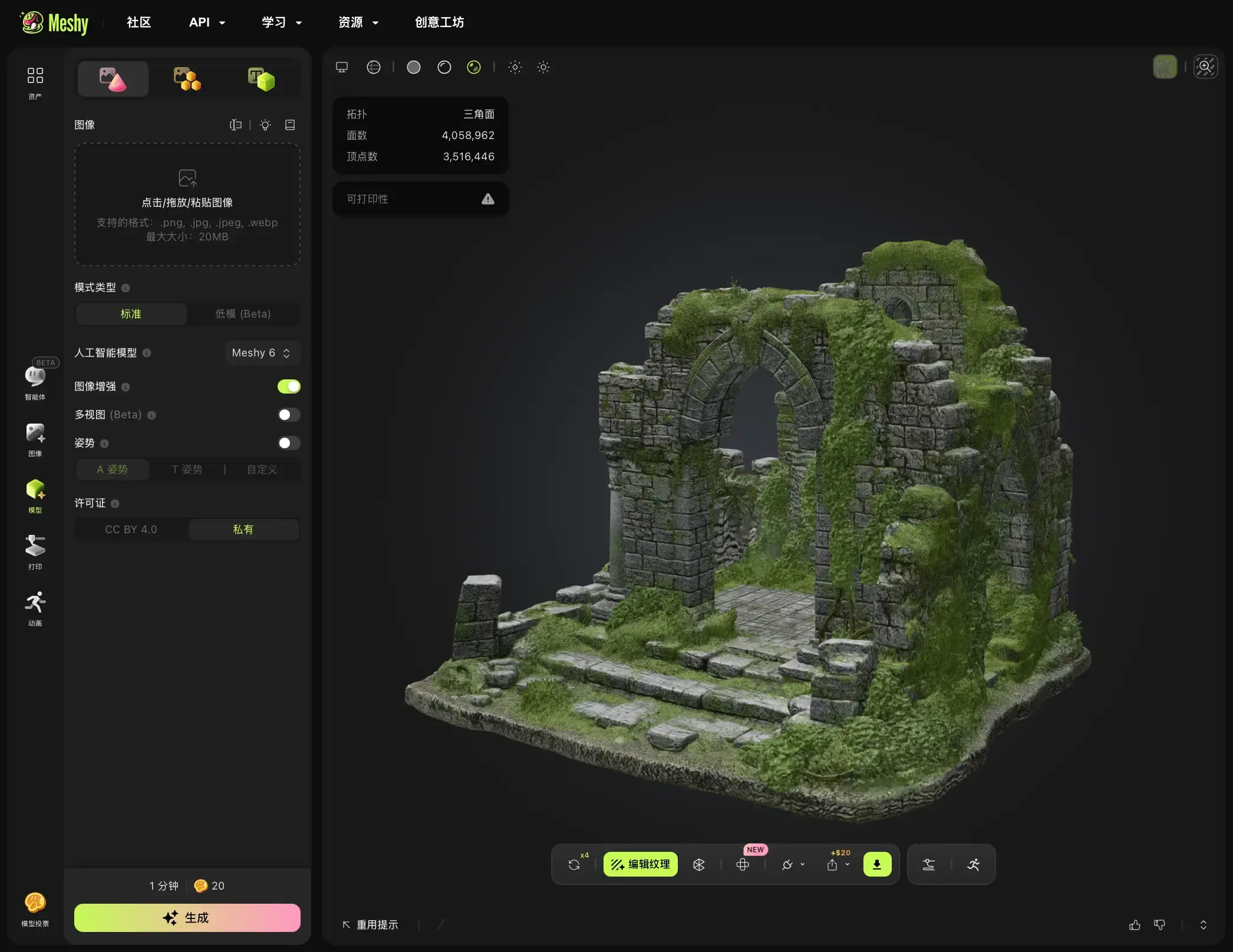The height and width of the screenshot is (952, 1233).
Task: Open the 模型 model sidebar icon
Action: tap(35, 496)
